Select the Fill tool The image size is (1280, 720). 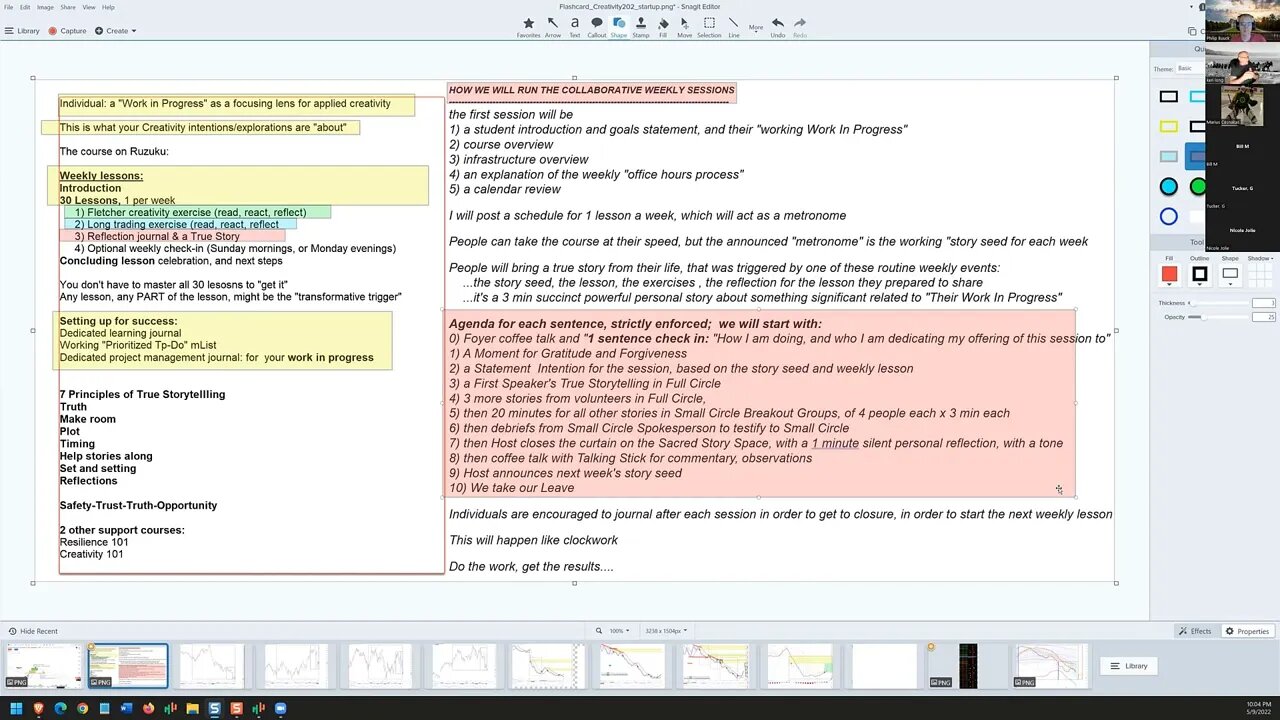click(x=663, y=27)
